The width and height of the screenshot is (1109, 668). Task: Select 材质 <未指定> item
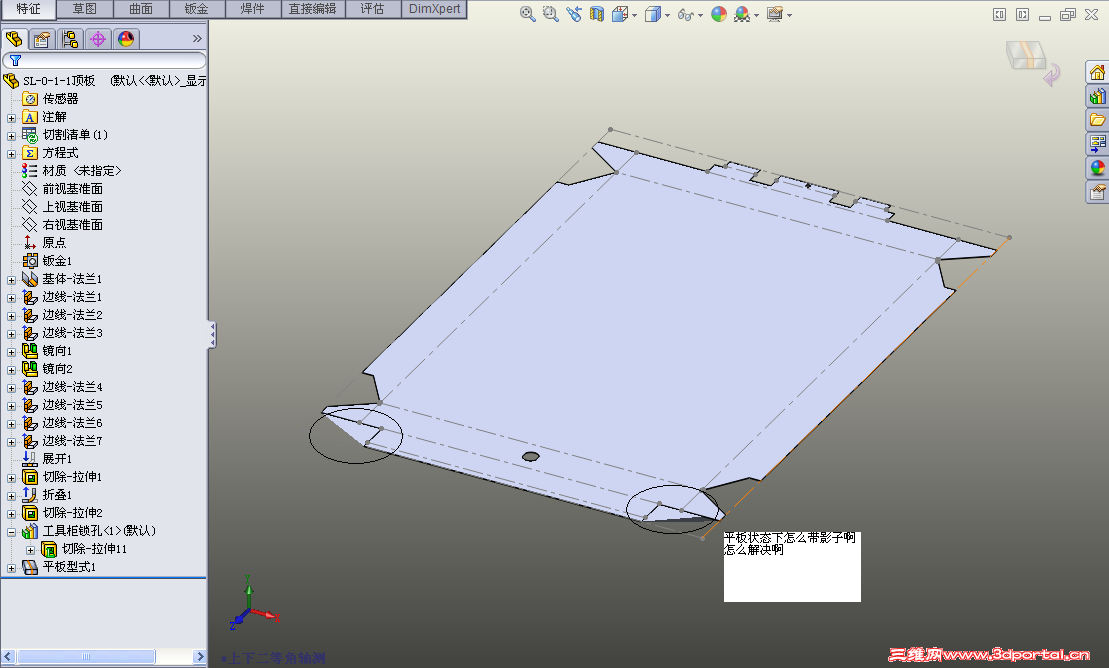[x=81, y=171]
